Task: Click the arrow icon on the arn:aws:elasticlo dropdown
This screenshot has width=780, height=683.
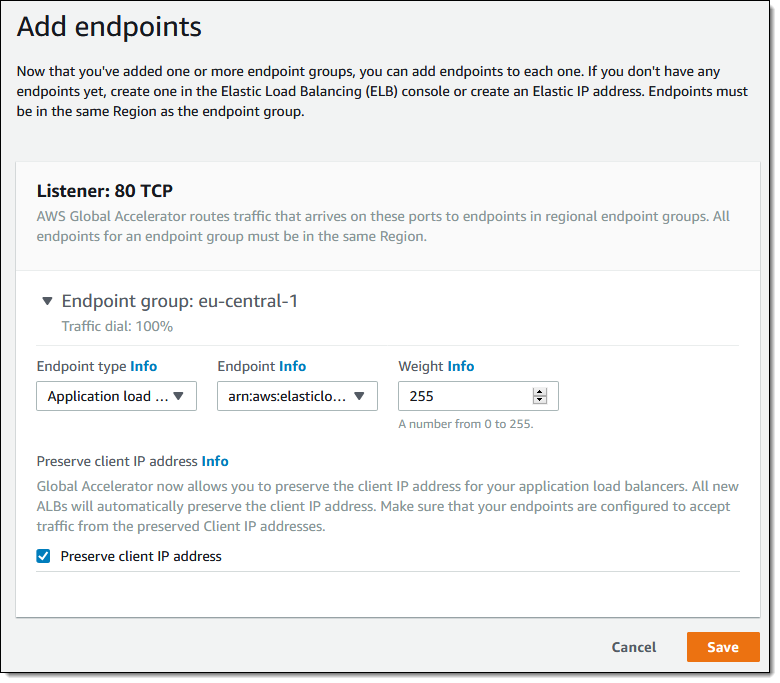Action: pyautogui.click(x=359, y=396)
